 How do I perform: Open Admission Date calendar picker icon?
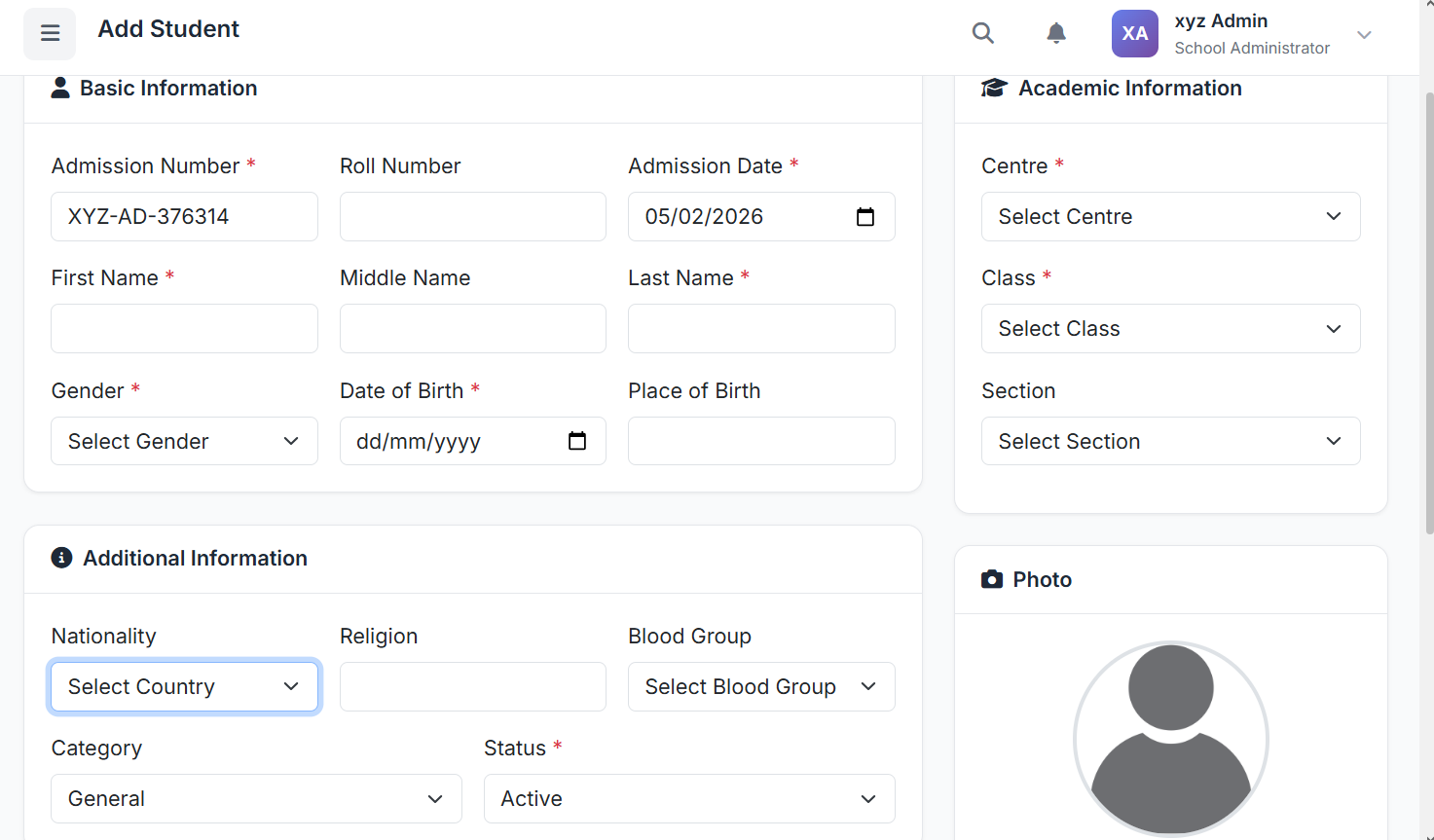point(865,217)
